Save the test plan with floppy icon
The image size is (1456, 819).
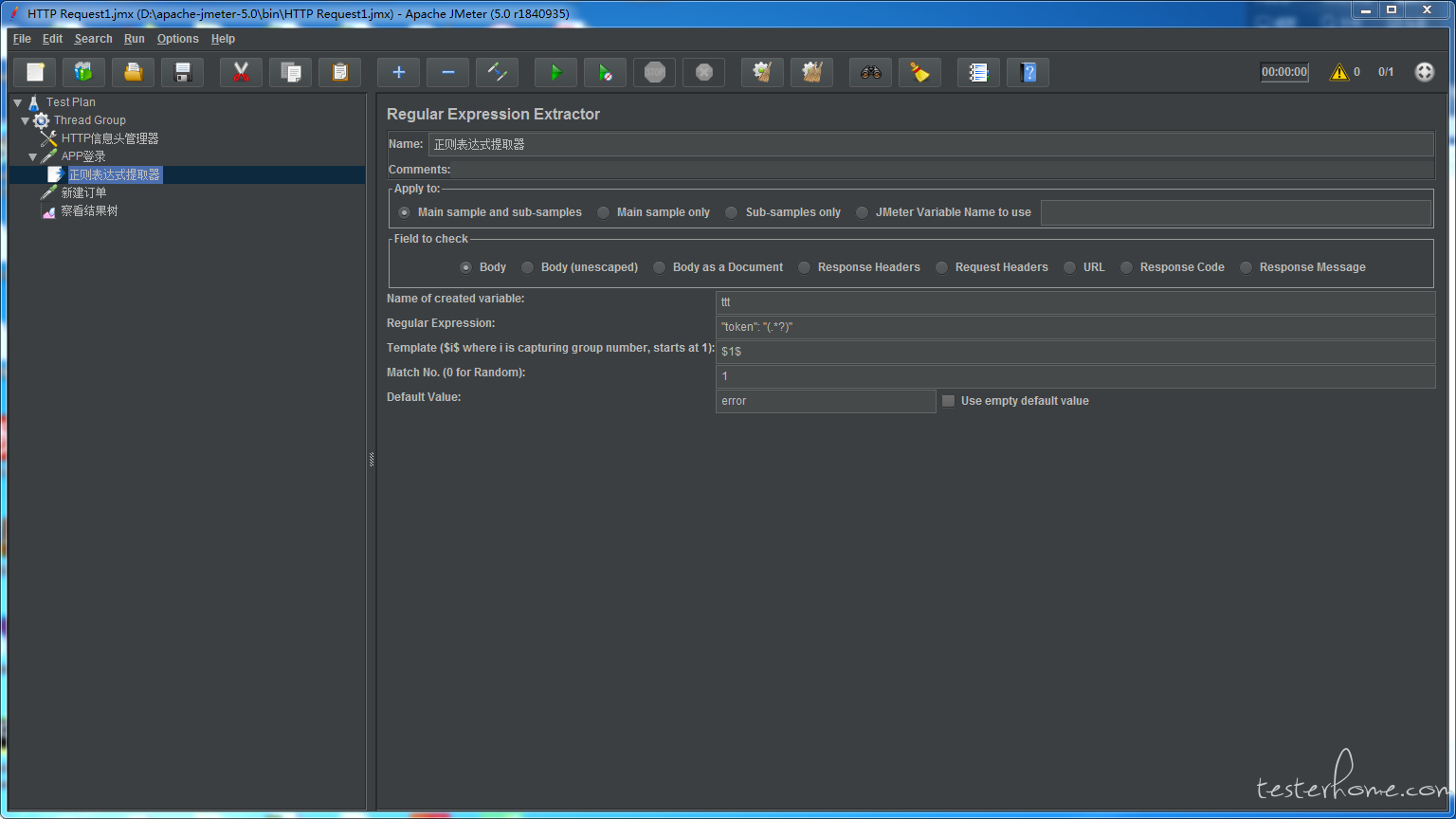tap(183, 72)
